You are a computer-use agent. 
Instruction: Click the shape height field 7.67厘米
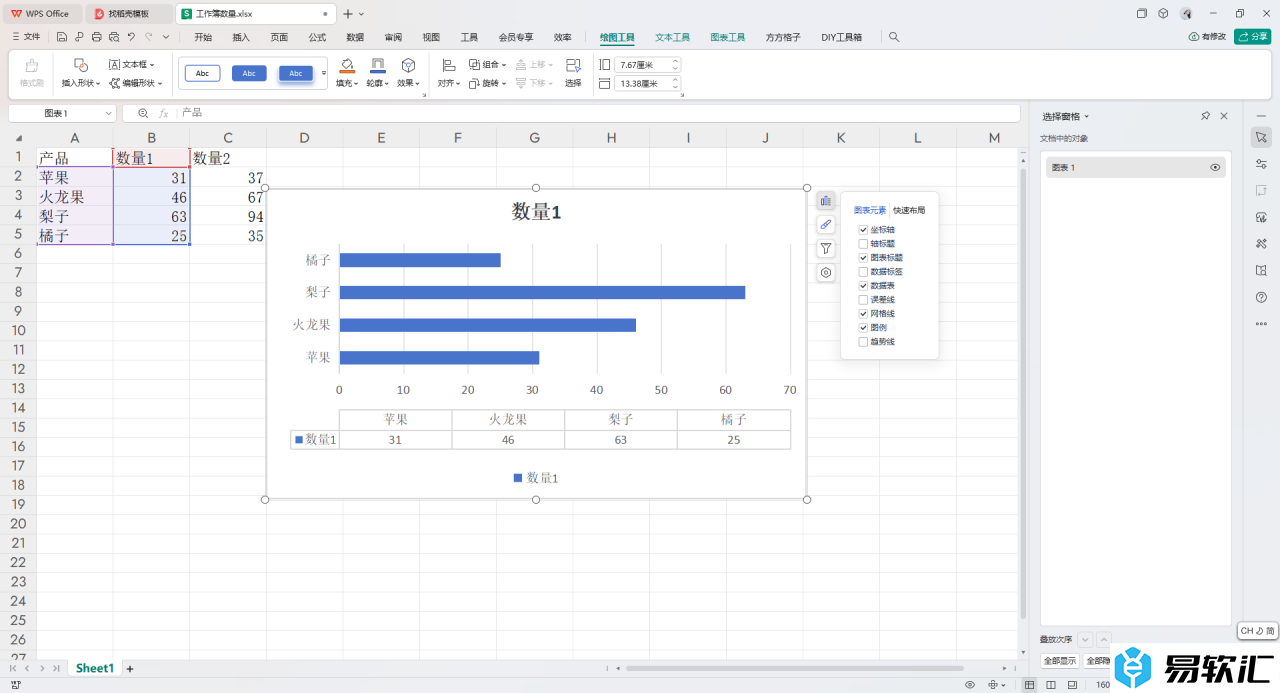point(647,64)
